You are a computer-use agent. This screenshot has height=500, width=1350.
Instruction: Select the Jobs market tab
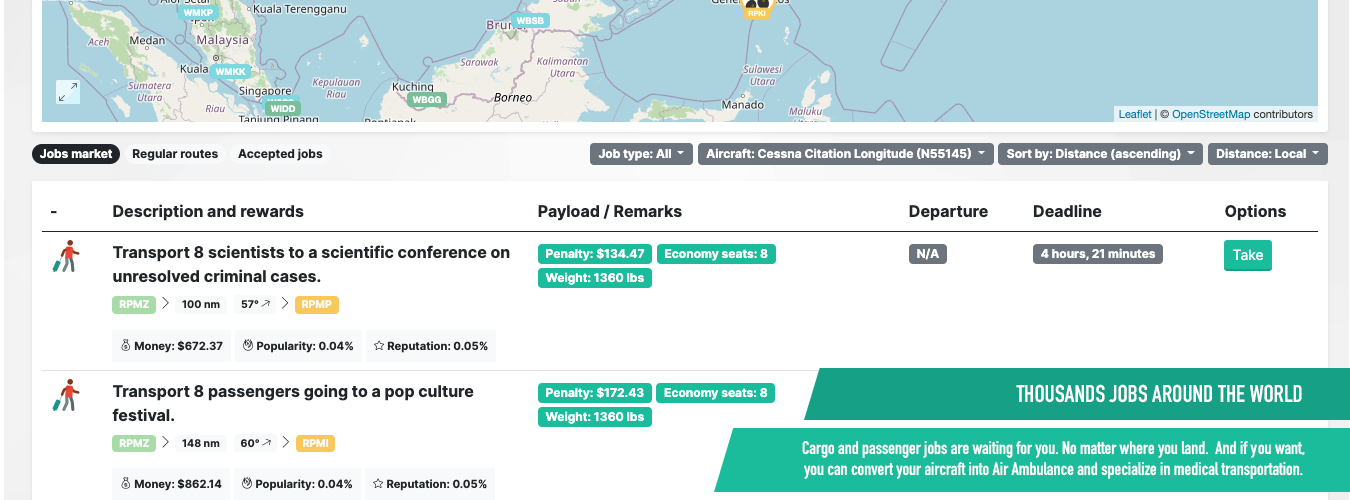76,154
